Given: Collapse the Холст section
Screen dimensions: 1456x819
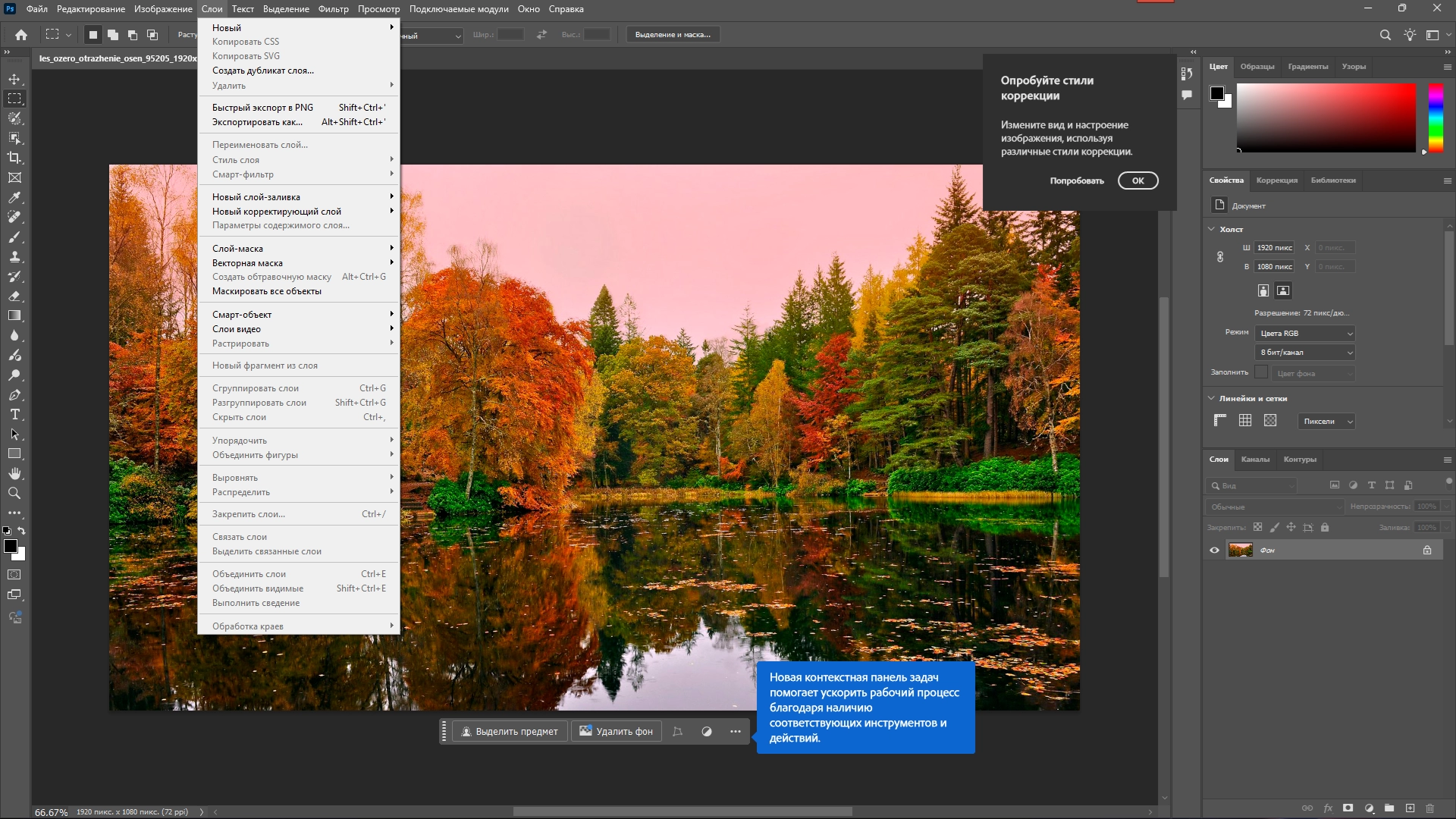Looking at the screenshot, I should point(1211,229).
